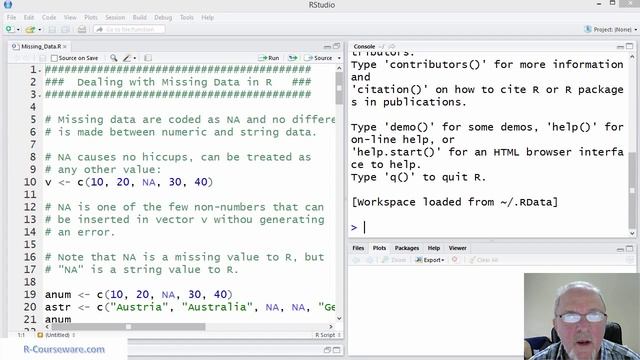The height and width of the screenshot is (360, 640).
Task: Enable the Source on Save checkbox
Action: click(x=54, y=58)
